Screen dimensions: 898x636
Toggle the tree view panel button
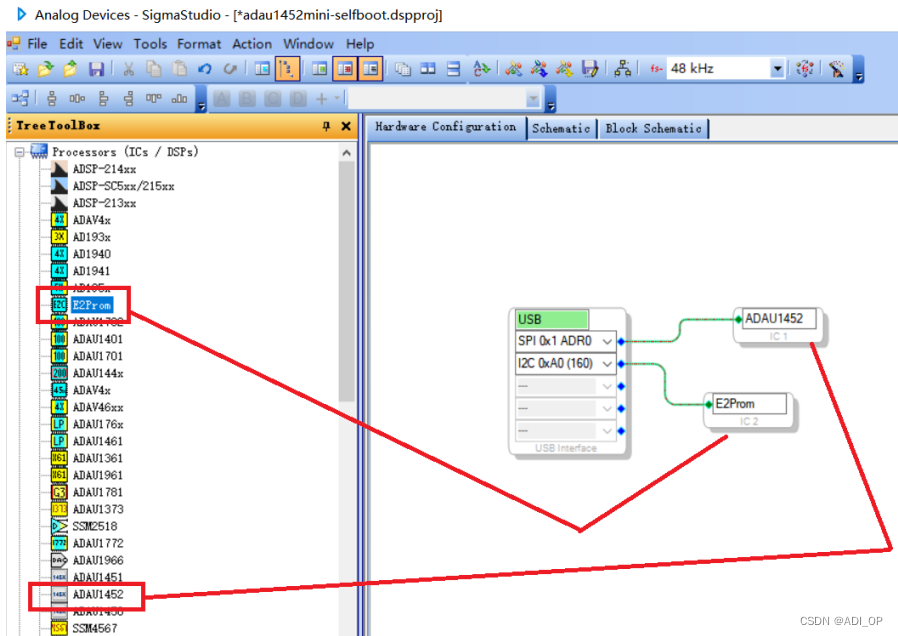coord(287,69)
